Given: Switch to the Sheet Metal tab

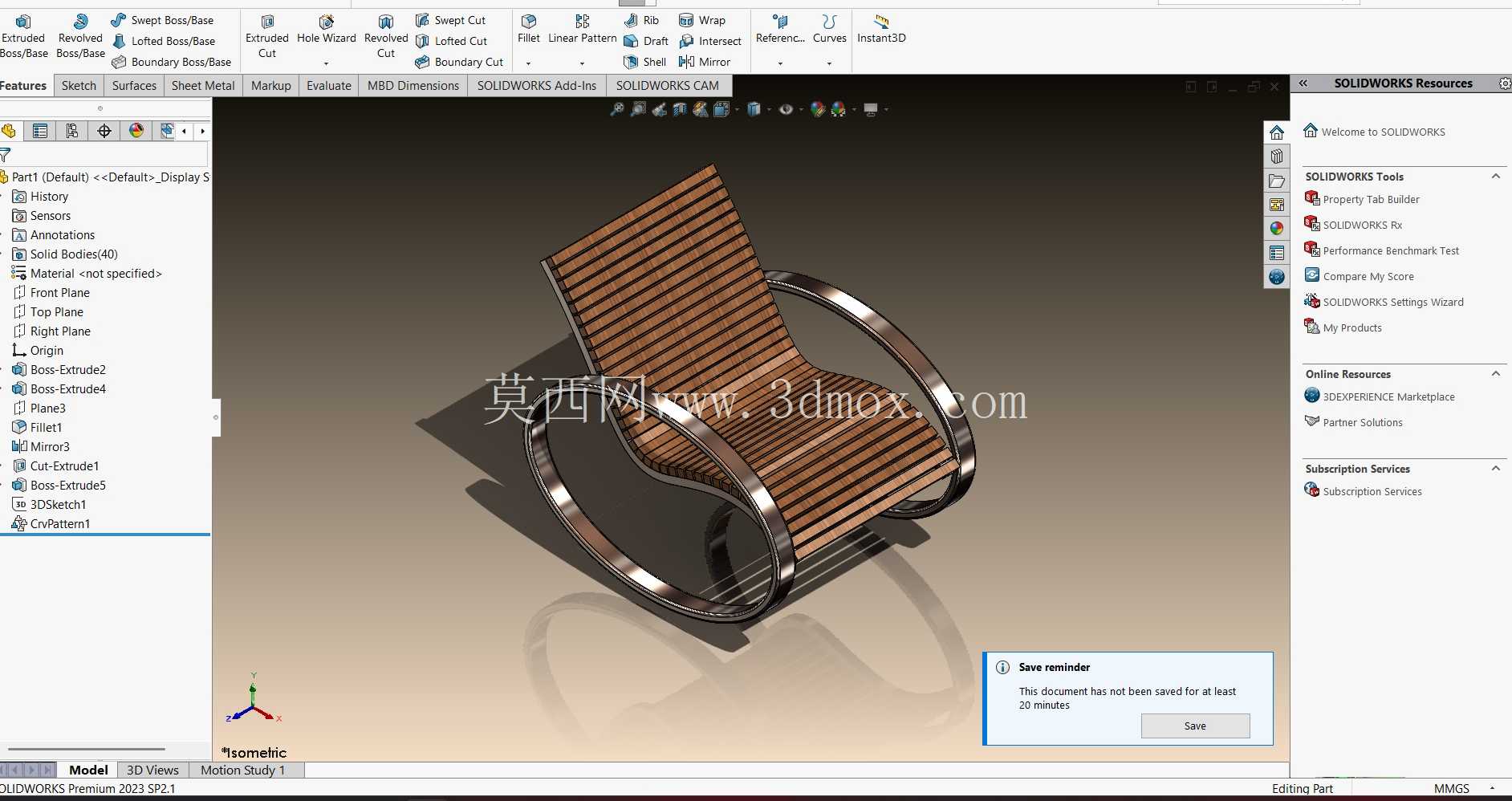Looking at the screenshot, I should click(x=203, y=86).
